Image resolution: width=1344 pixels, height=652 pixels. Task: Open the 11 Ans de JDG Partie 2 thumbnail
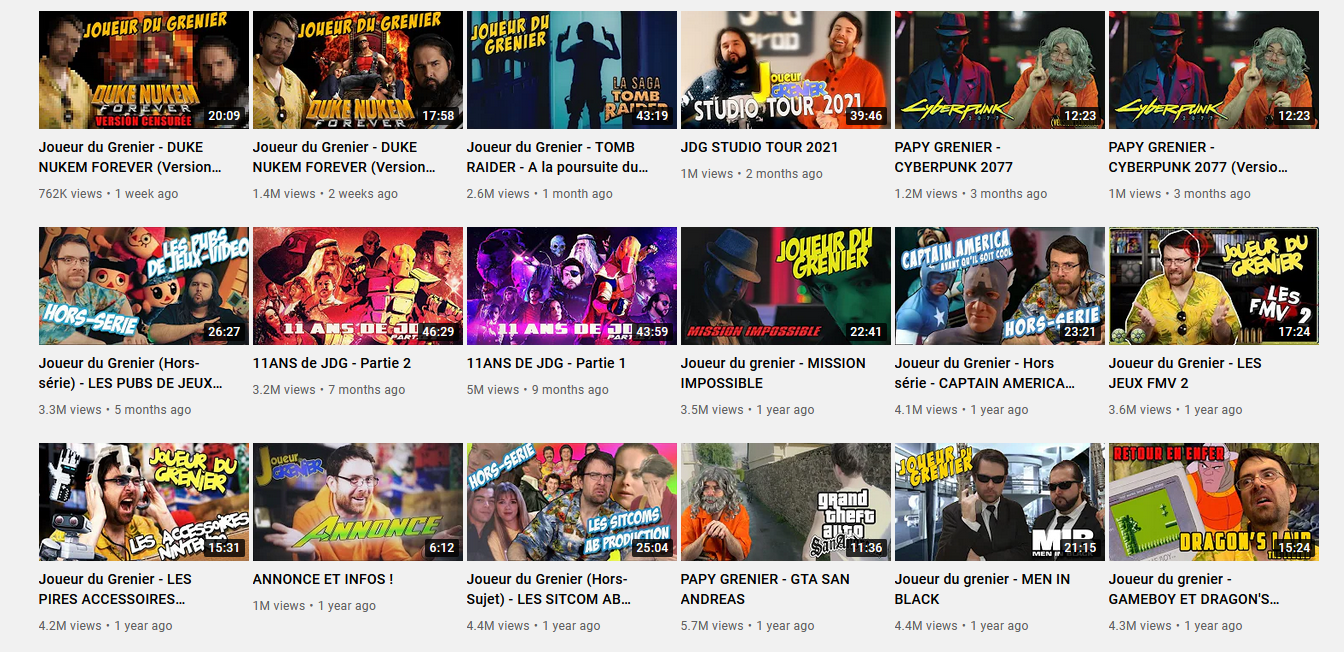358,286
